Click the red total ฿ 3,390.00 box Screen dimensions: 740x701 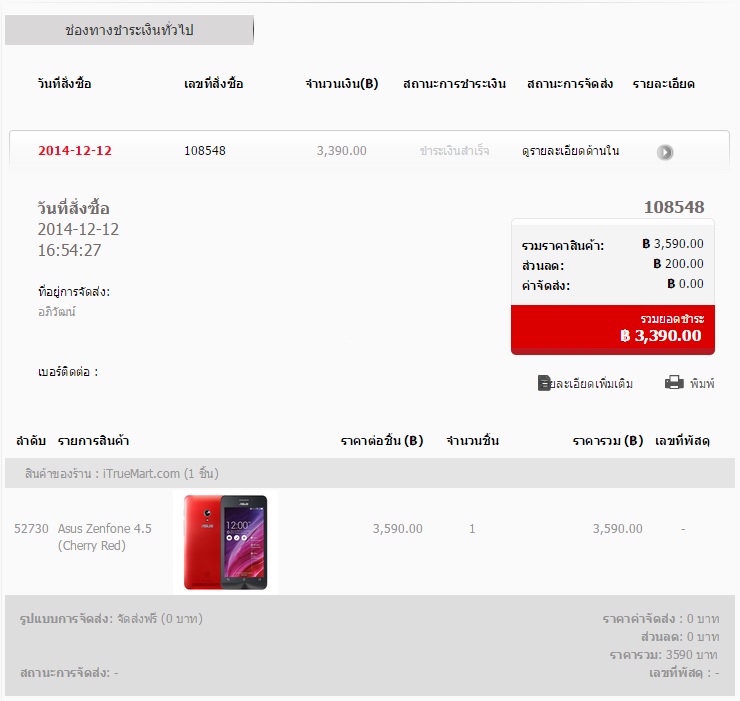[x=613, y=329]
